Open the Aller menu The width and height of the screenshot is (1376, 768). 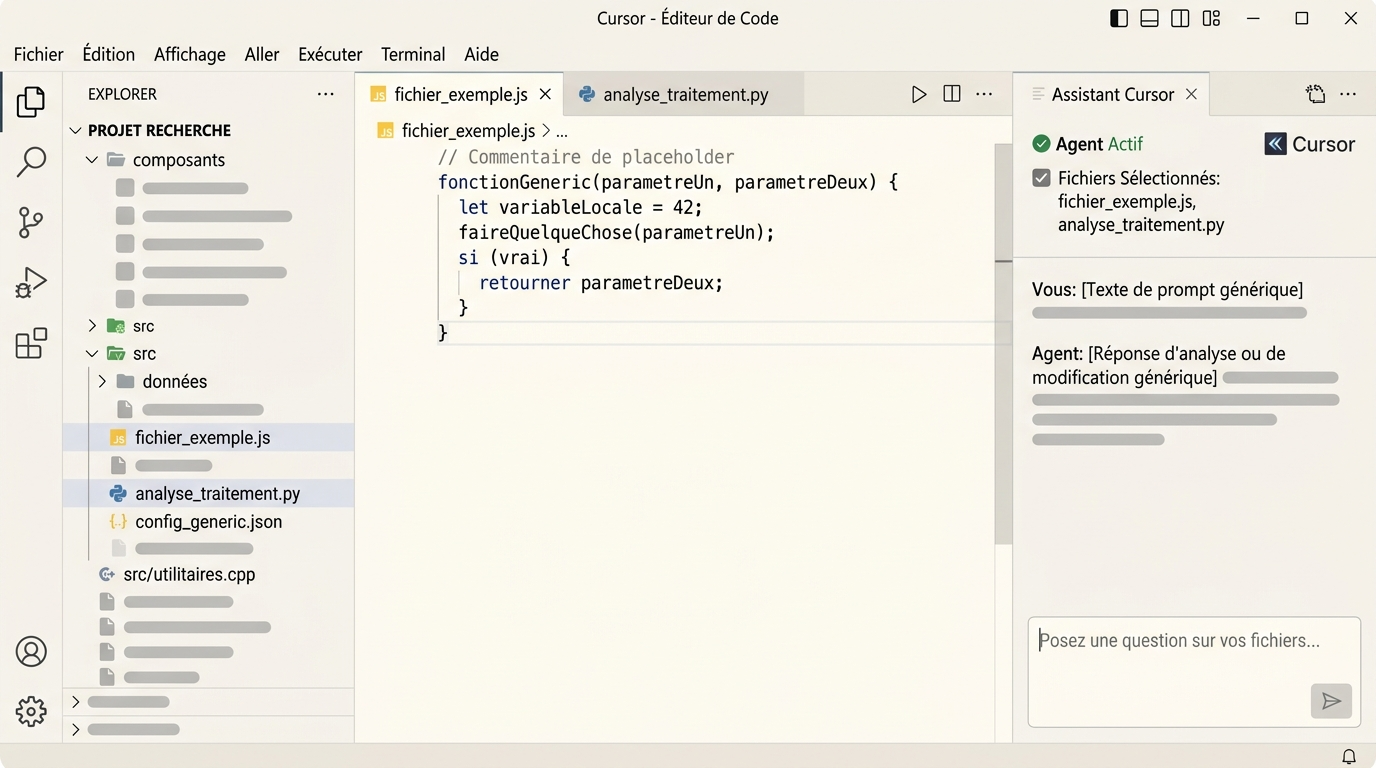[x=262, y=54]
